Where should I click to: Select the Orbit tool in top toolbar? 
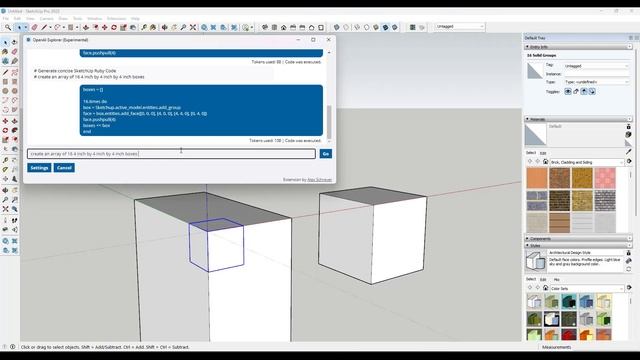(164, 27)
